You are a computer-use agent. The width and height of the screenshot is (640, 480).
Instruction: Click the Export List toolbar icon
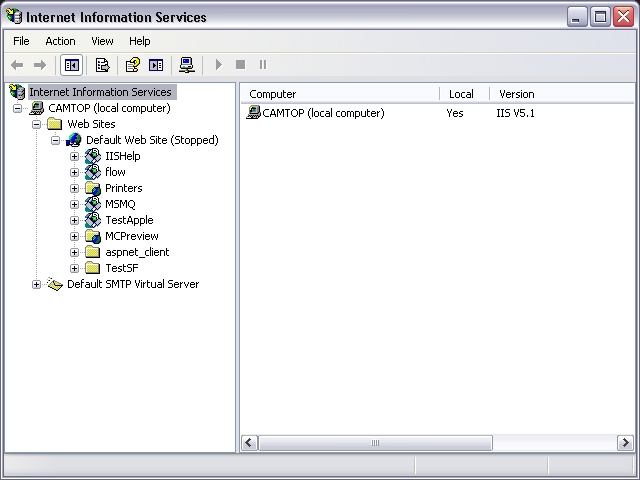pyautogui.click(x=102, y=65)
